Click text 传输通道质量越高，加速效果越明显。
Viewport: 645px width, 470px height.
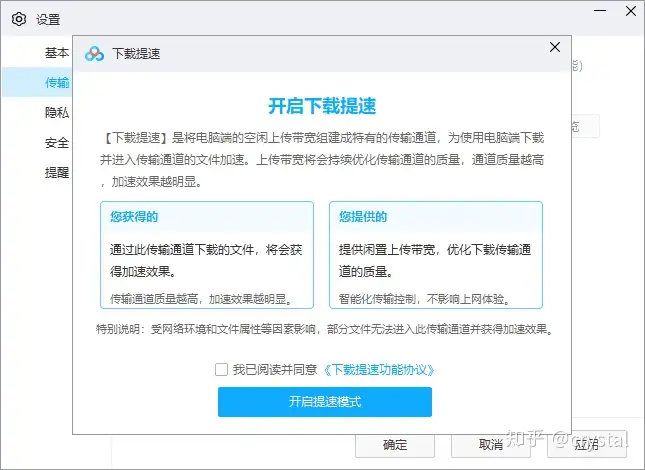click(202, 299)
